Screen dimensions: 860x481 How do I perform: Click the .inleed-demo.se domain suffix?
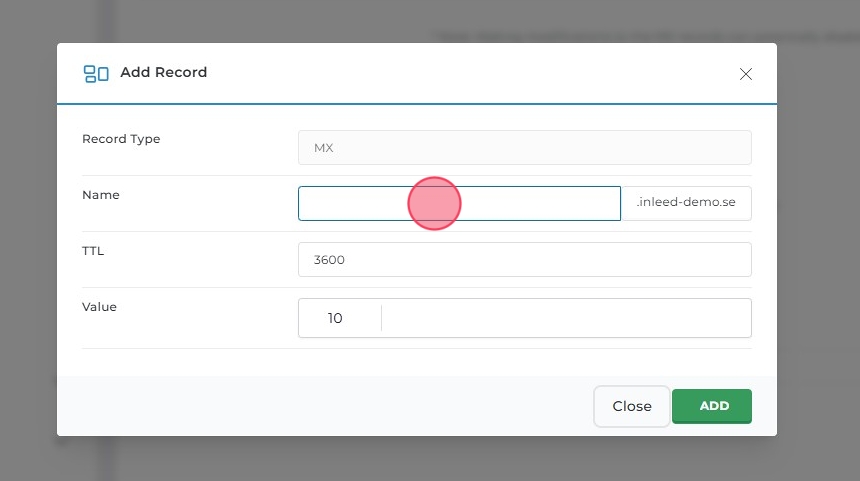(686, 203)
